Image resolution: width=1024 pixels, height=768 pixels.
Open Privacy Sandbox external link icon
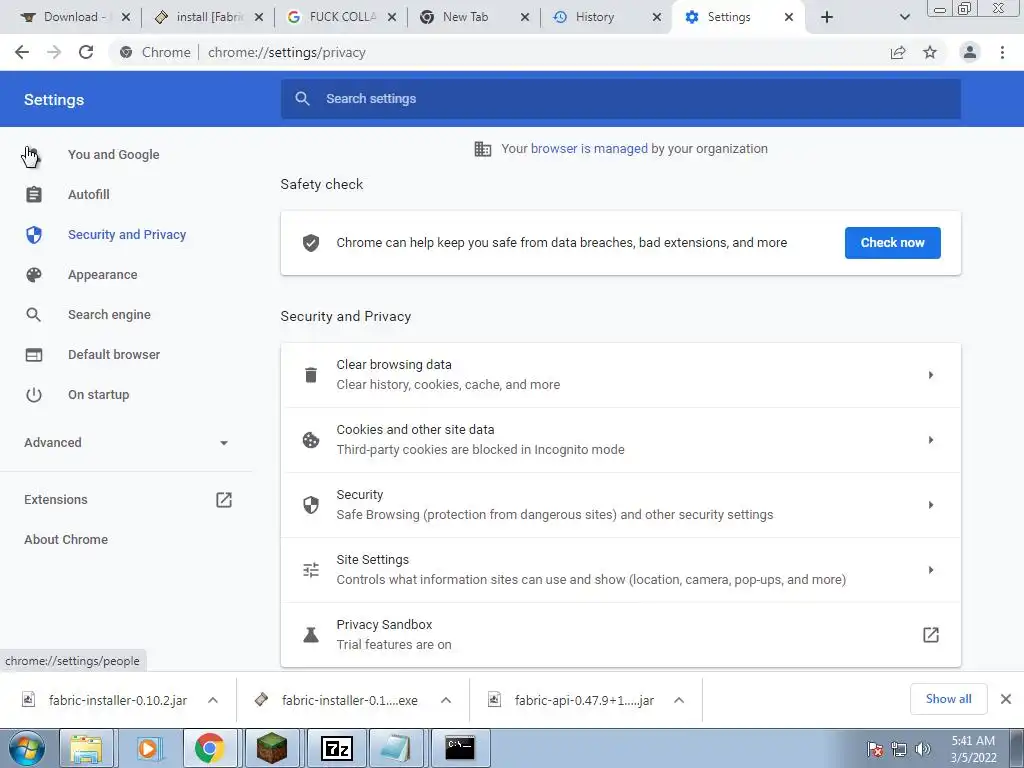click(x=931, y=635)
